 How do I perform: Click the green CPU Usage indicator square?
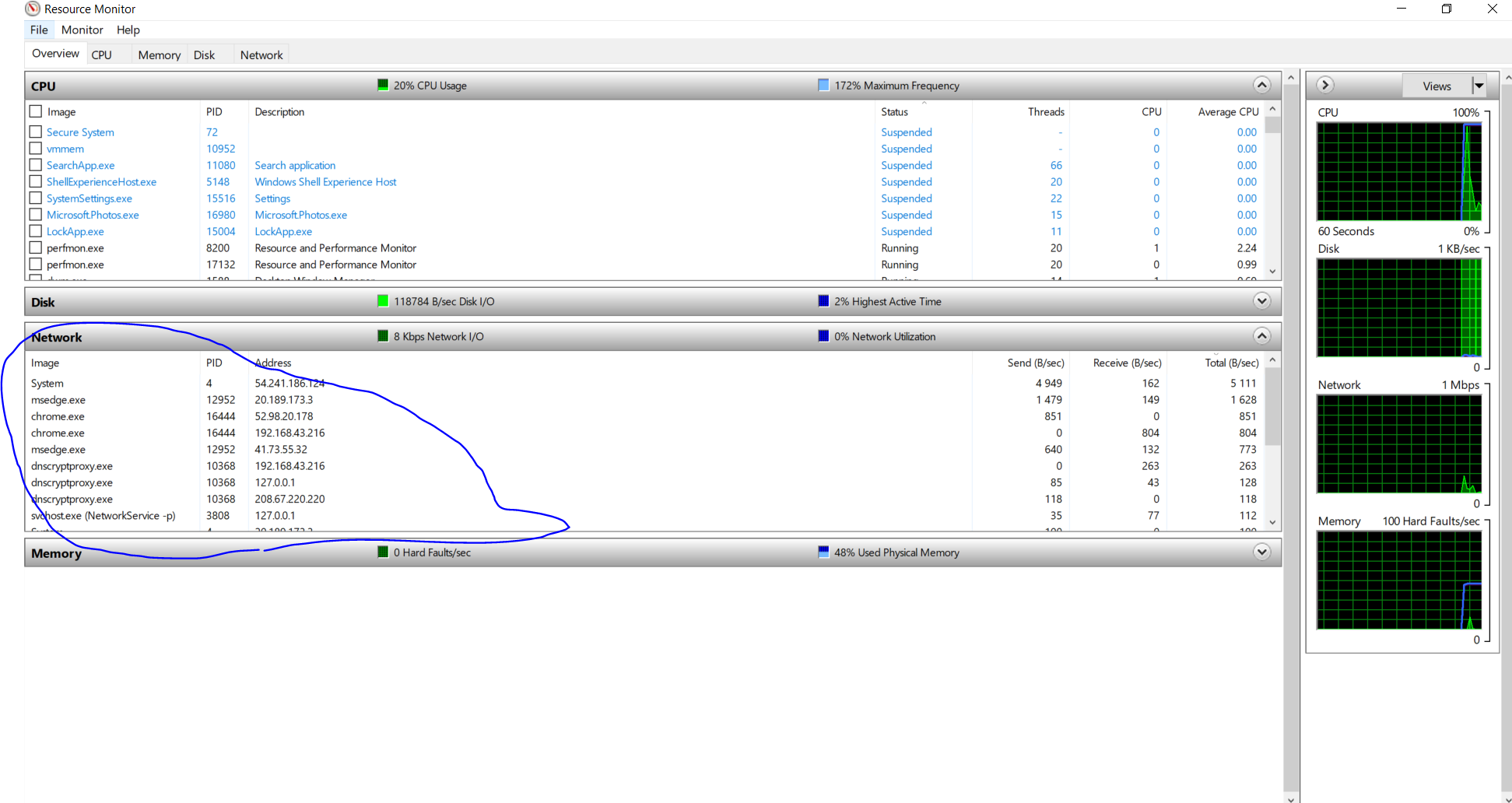point(383,85)
